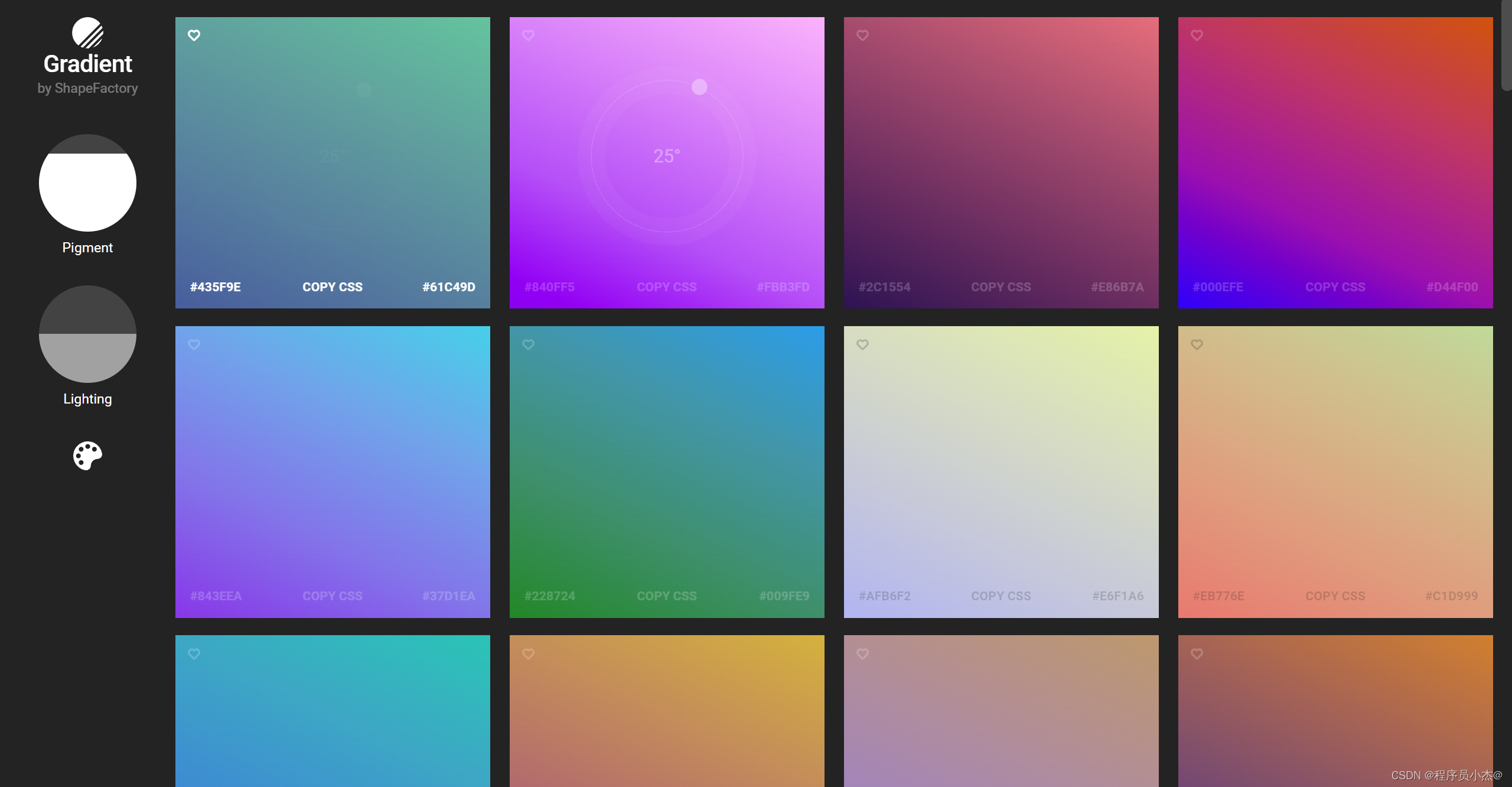The height and width of the screenshot is (787, 1512).
Task: Click the Gradient striped logo icon
Action: click(x=87, y=32)
